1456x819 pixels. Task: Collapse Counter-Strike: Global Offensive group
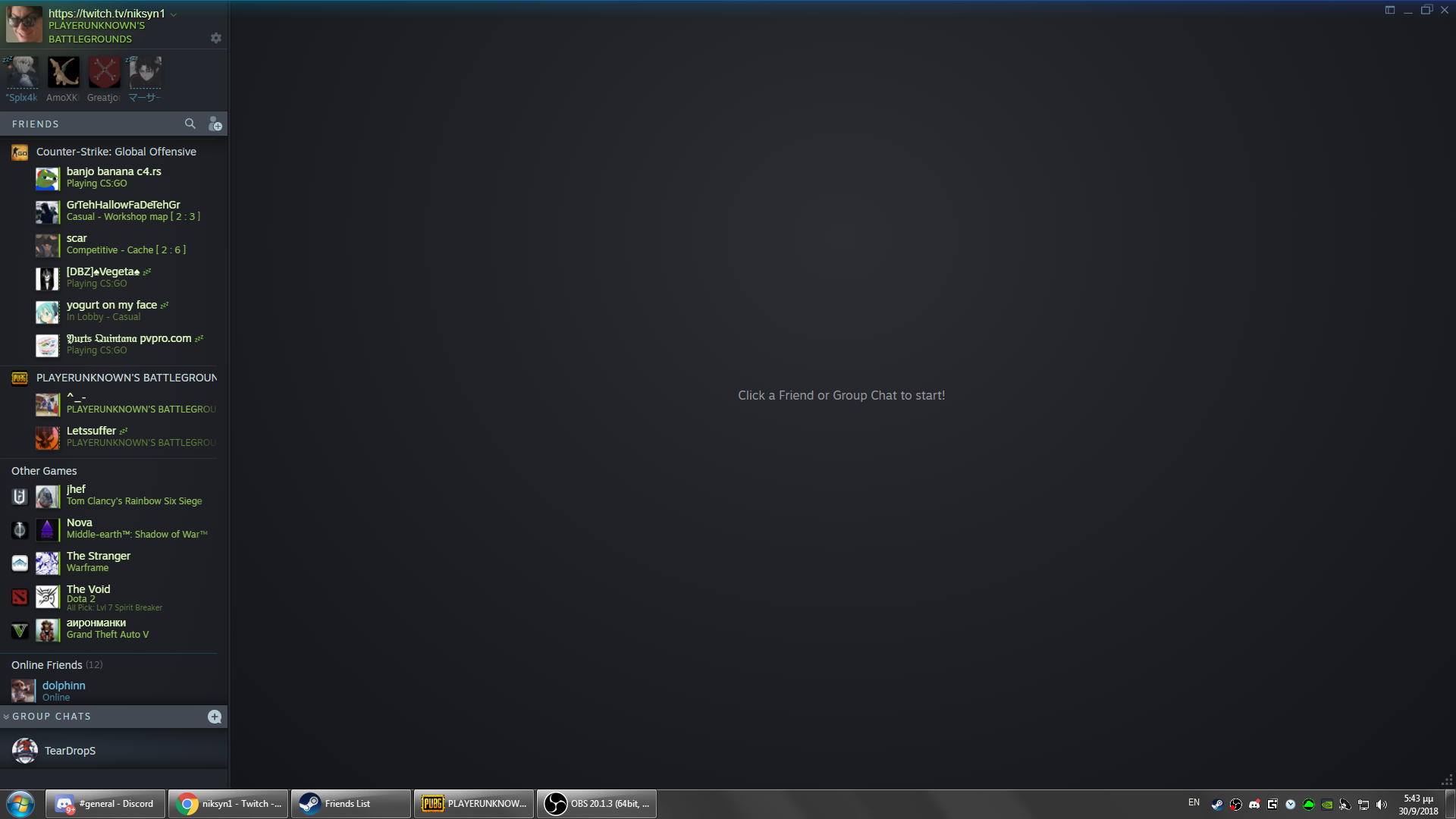tap(116, 152)
